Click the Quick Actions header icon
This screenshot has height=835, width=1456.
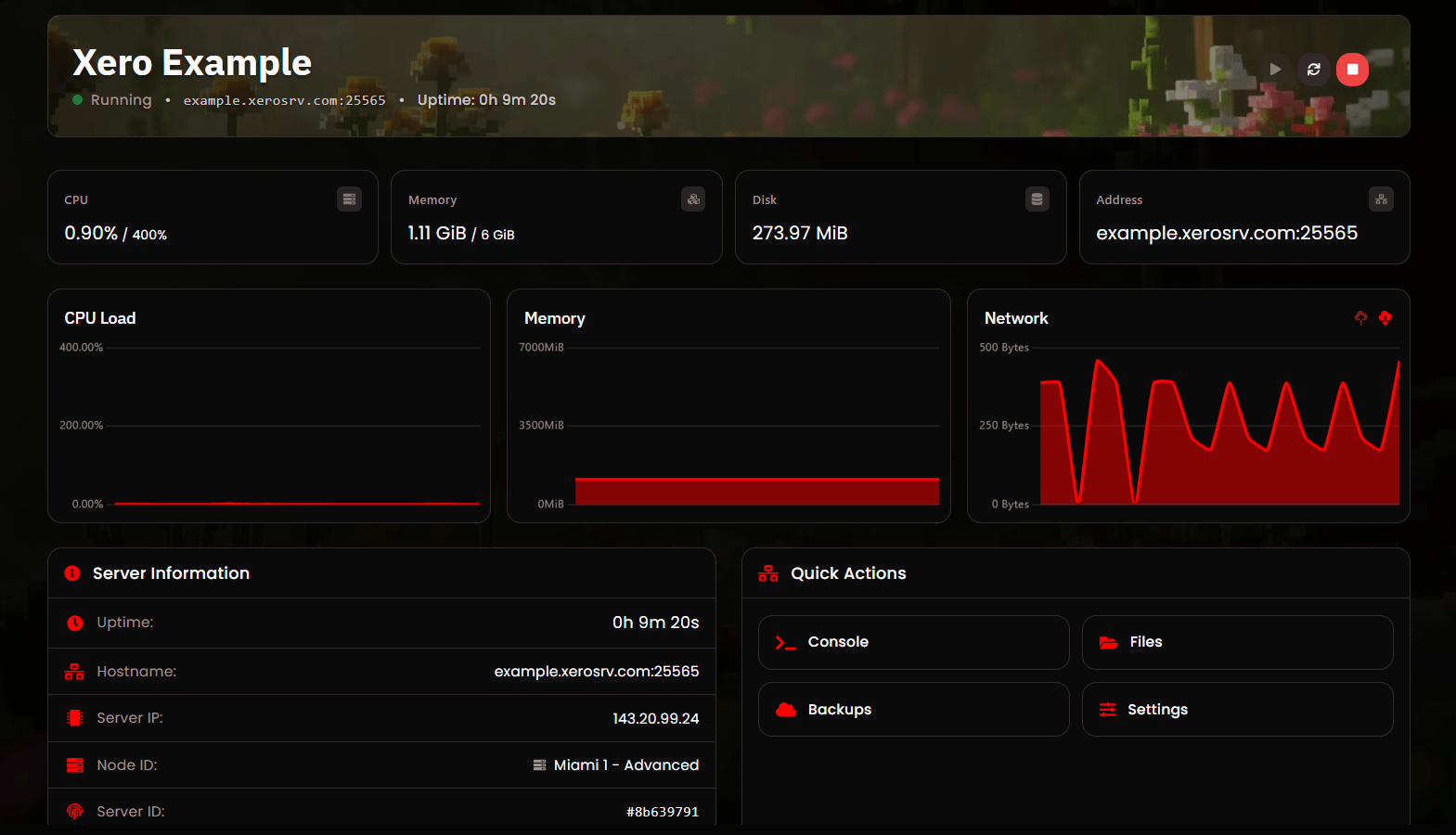(768, 573)
